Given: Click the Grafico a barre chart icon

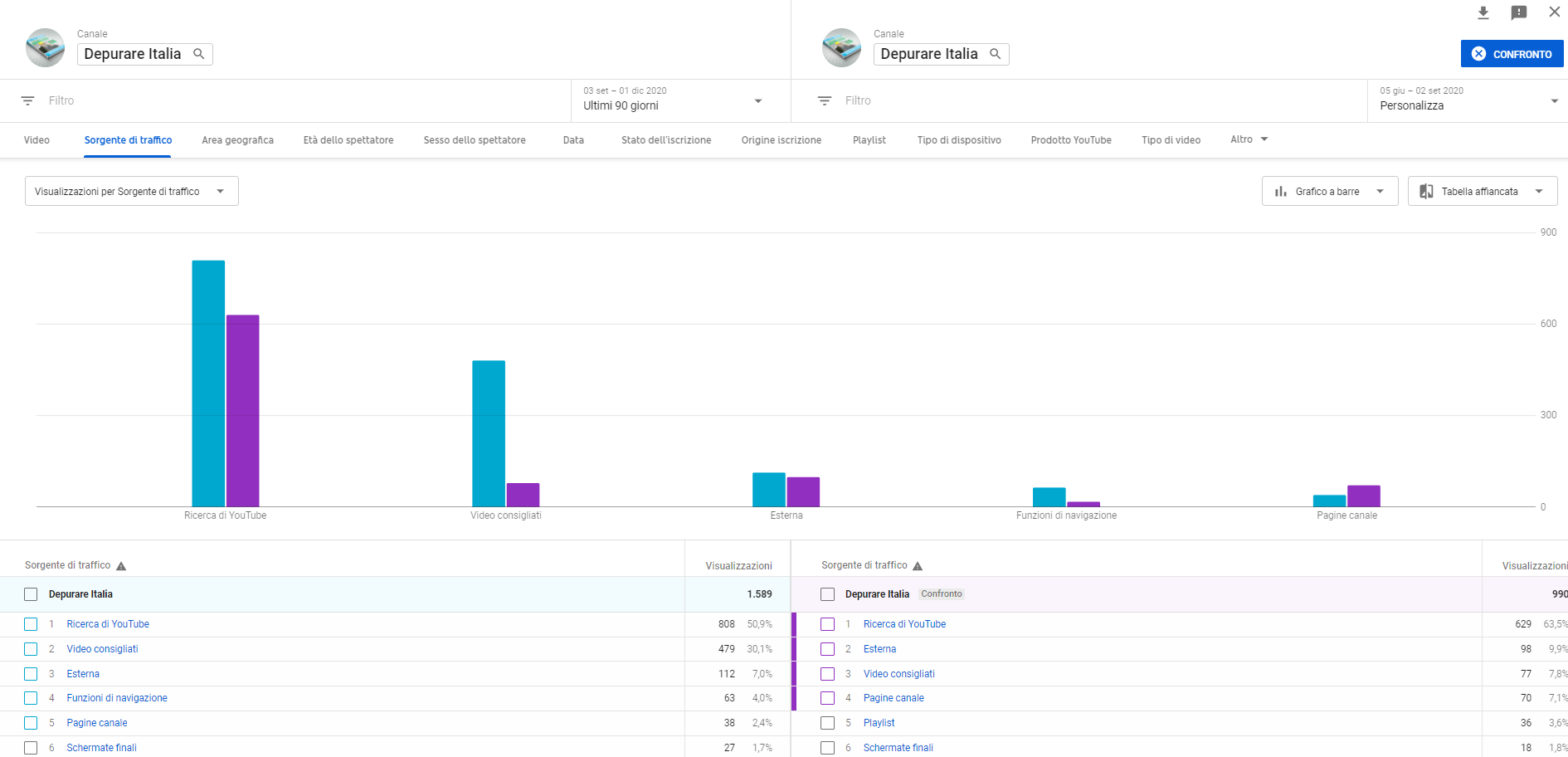Looking at the screenshot, I should 1281,192.
